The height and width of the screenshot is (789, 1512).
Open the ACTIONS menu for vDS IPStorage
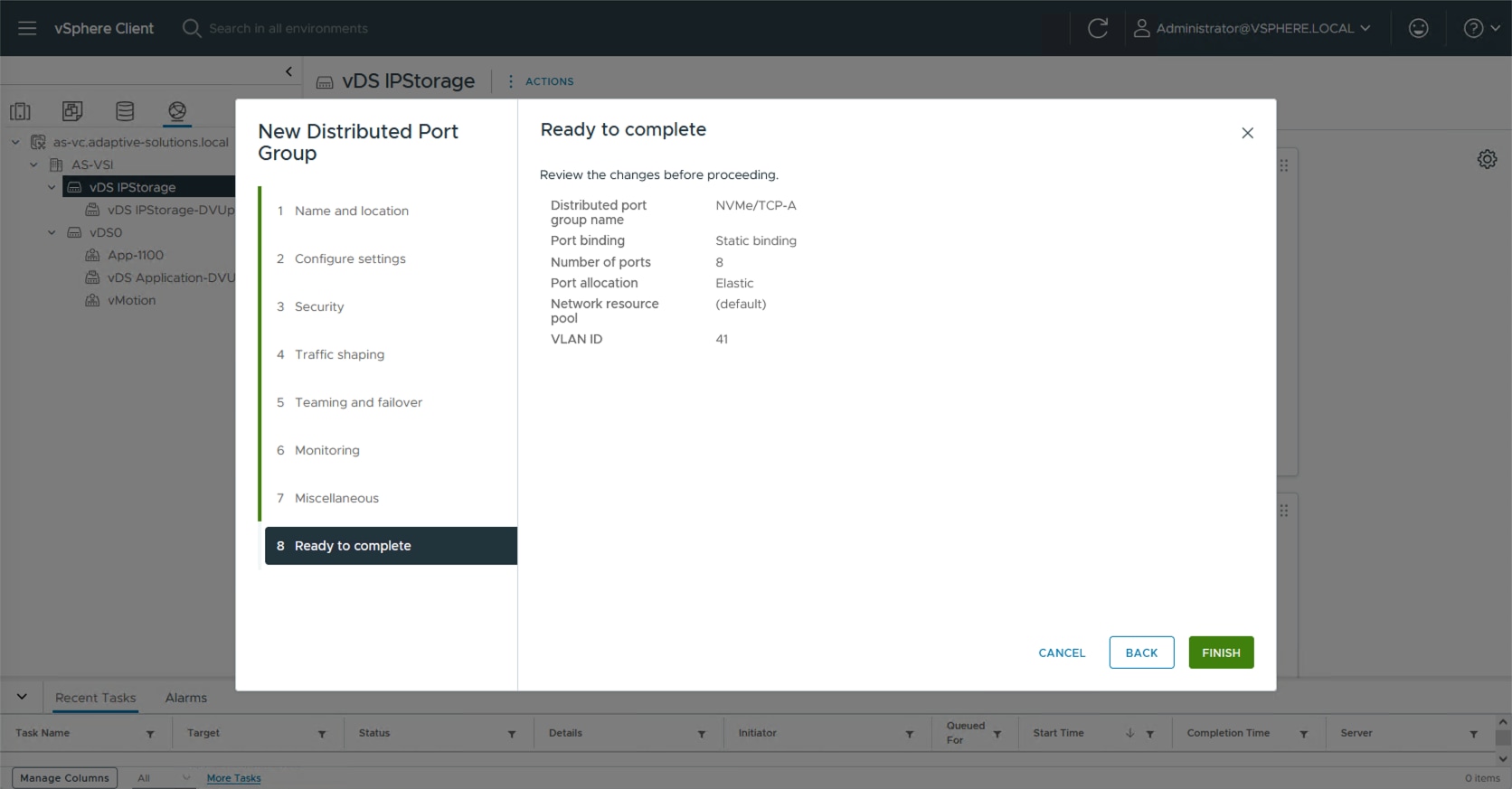541,81
